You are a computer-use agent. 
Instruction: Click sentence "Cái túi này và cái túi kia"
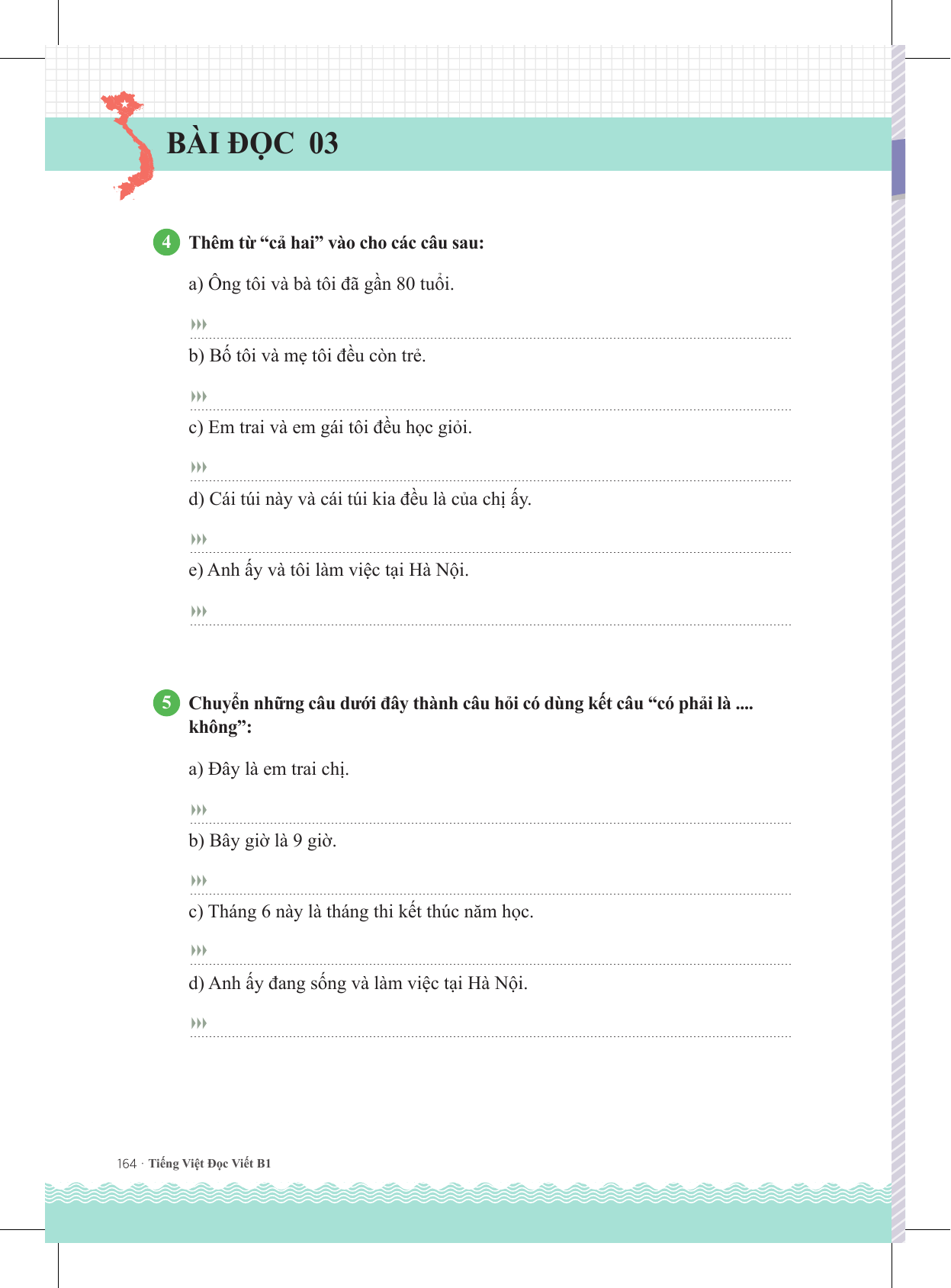click(x=360, y=499)
